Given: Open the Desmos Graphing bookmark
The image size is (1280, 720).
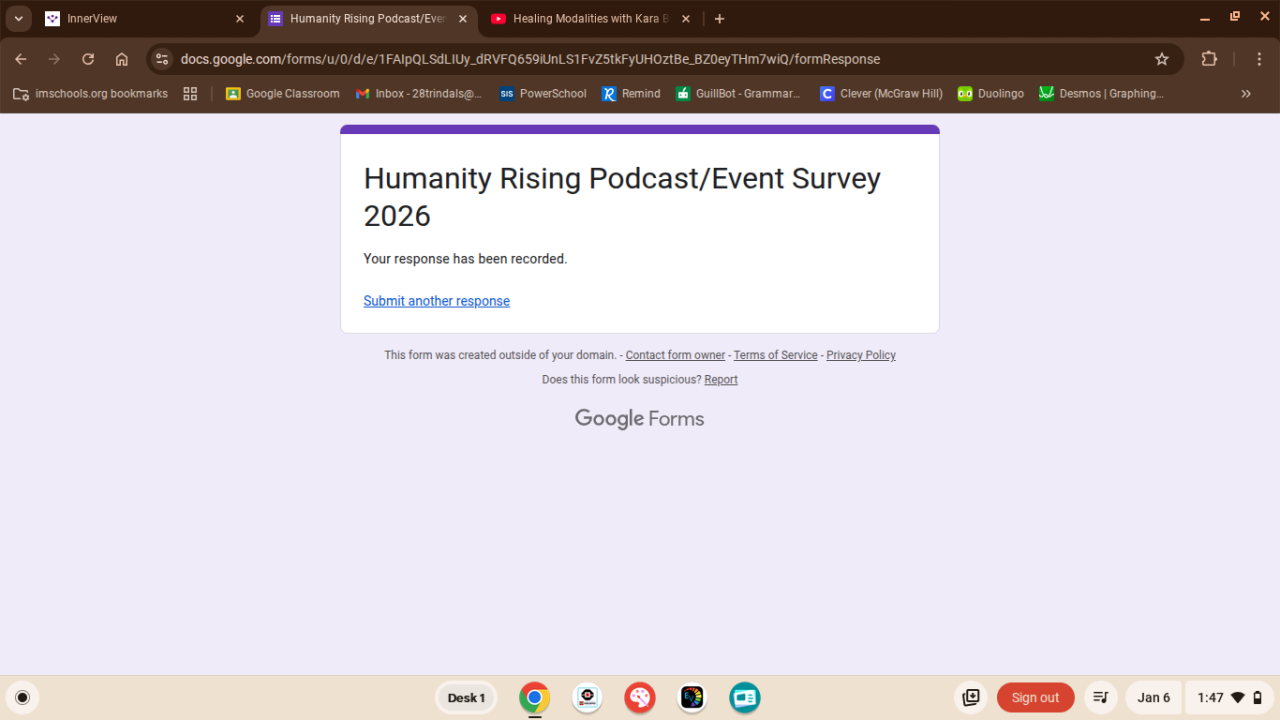Looking at the screenshot, I should 1101,94.
